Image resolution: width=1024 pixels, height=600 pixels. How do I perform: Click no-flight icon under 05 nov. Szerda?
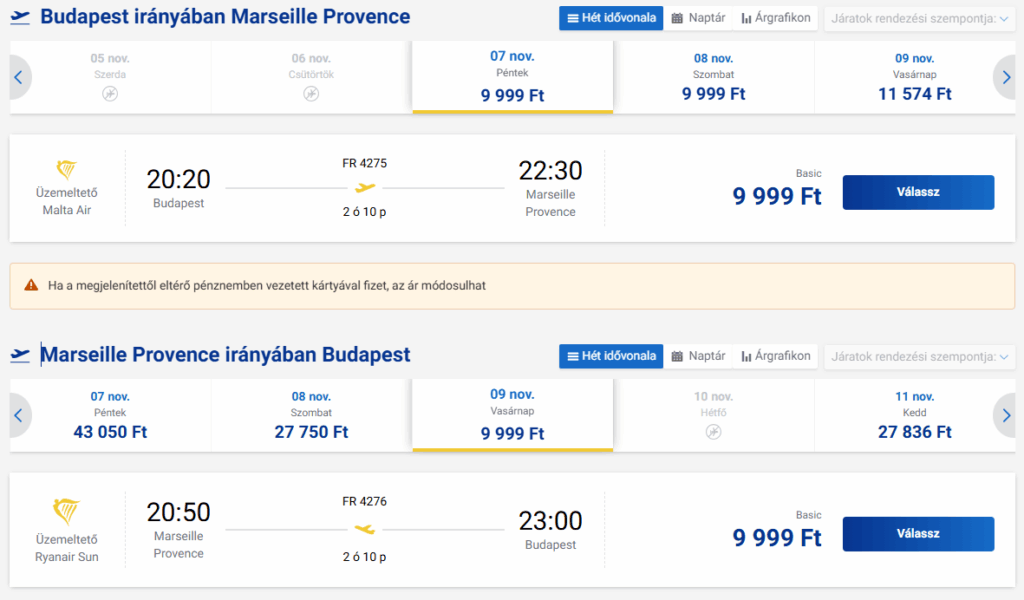pos(110,94)
